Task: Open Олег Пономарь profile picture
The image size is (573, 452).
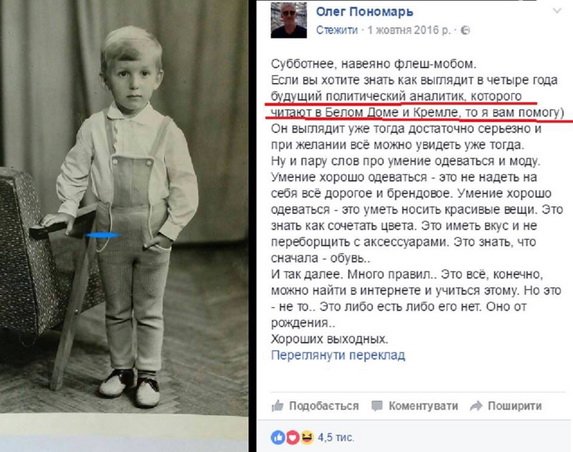Action: (288, 19)
